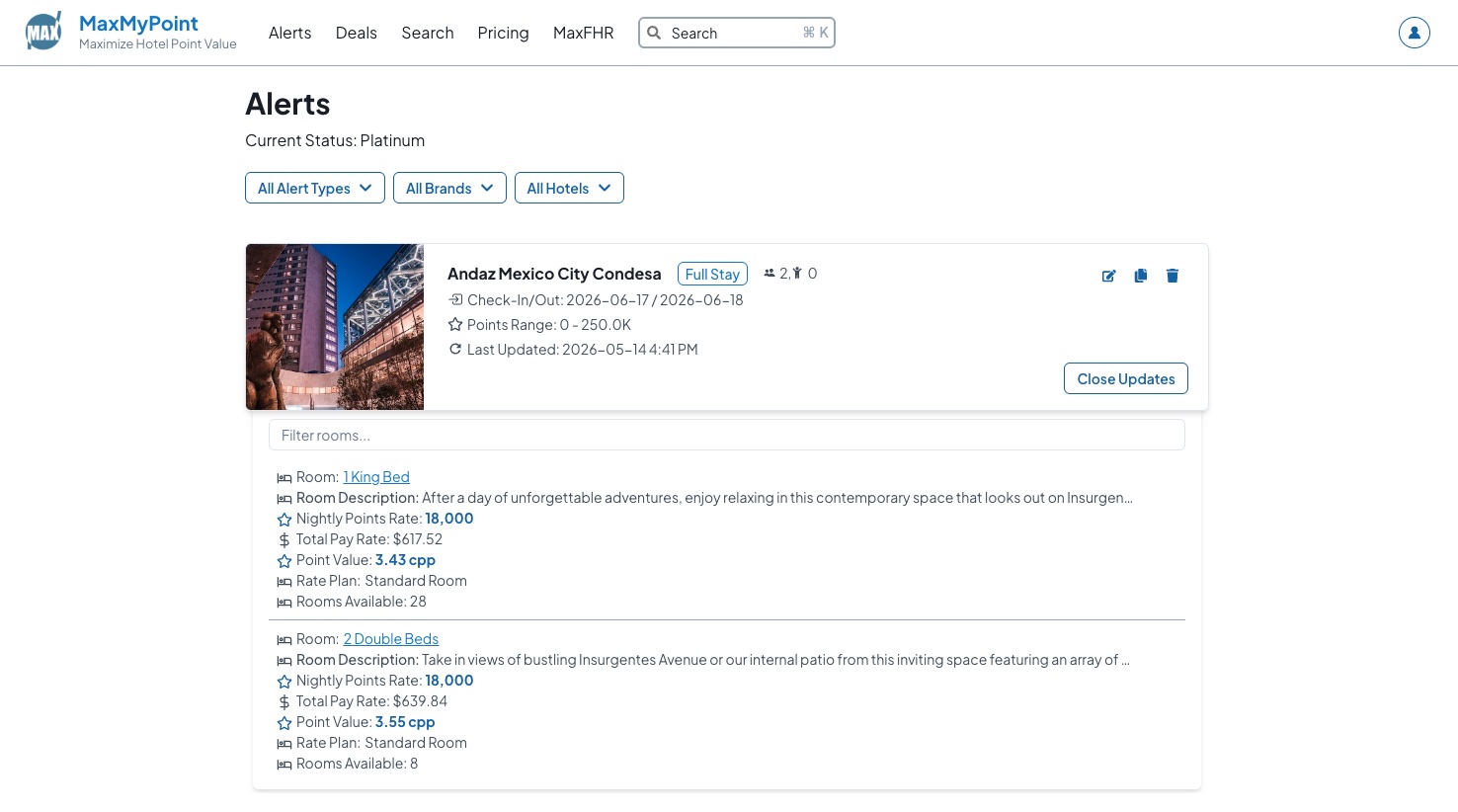Click the Close Updates button
The image size is (1458, 812).
1126,378
